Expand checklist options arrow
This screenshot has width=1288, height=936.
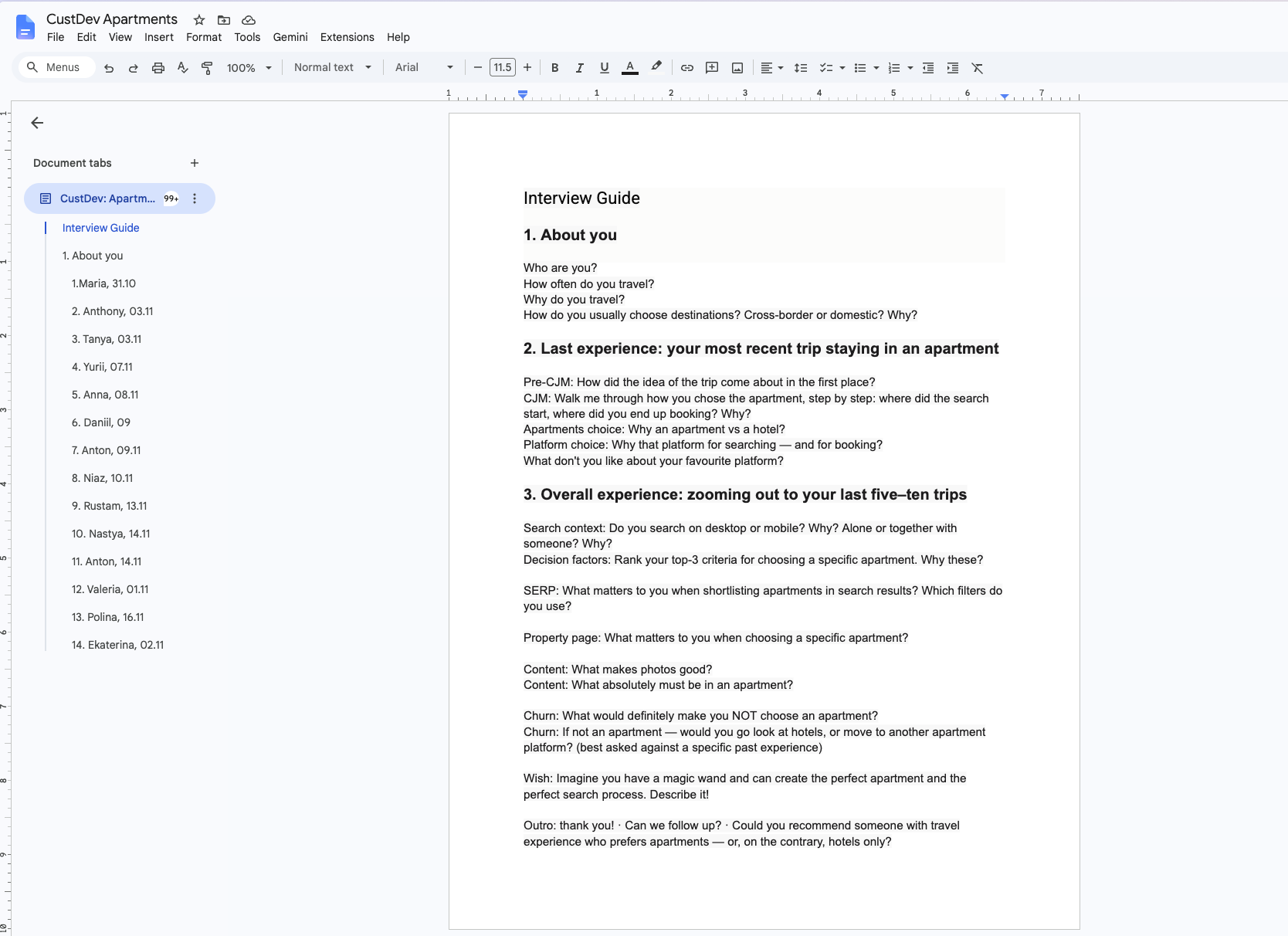842,68
